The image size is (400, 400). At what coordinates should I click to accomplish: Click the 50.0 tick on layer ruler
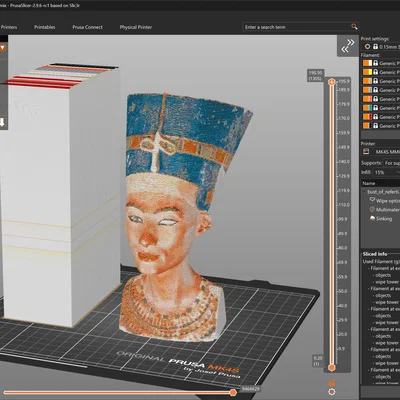343,291
